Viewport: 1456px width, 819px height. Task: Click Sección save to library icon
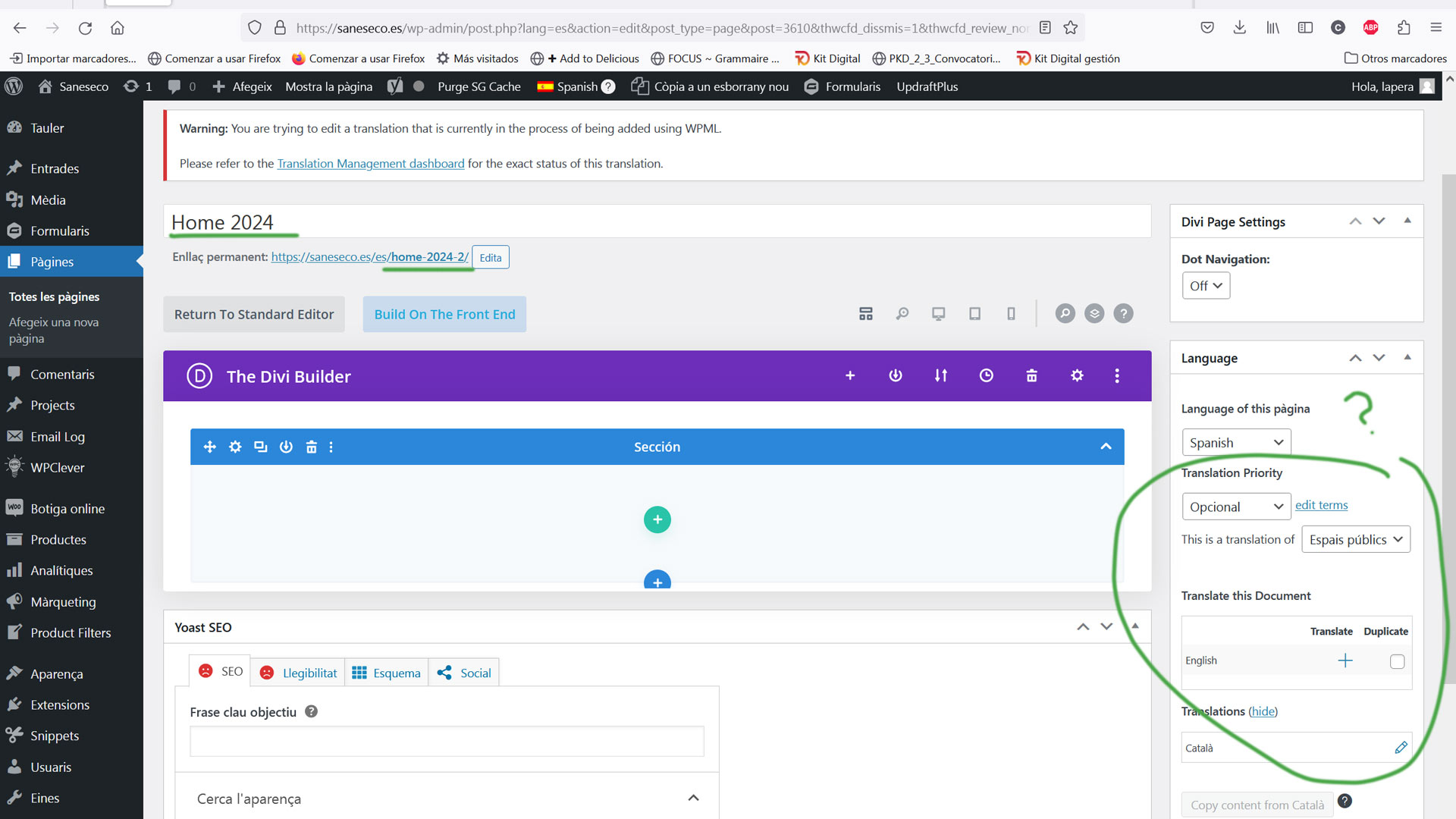(286, 447)
